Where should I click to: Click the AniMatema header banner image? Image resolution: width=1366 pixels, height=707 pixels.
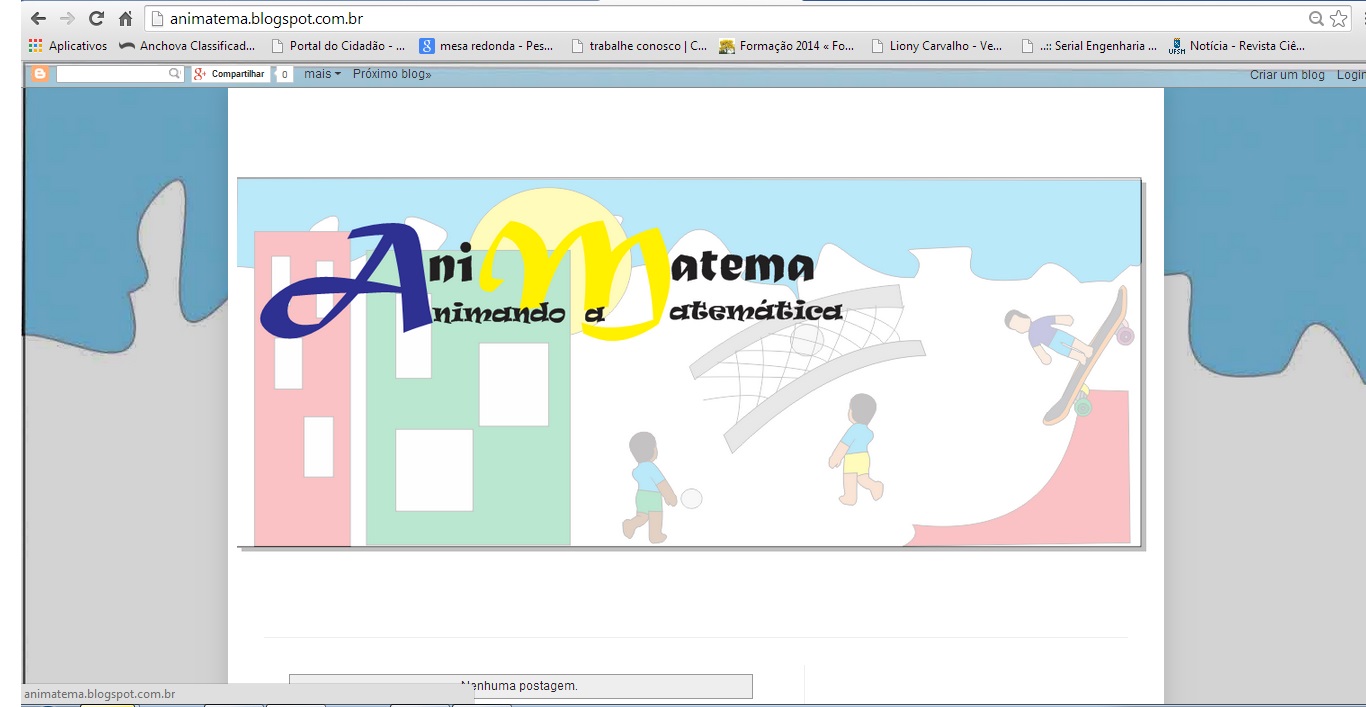[x=689, y=363]
